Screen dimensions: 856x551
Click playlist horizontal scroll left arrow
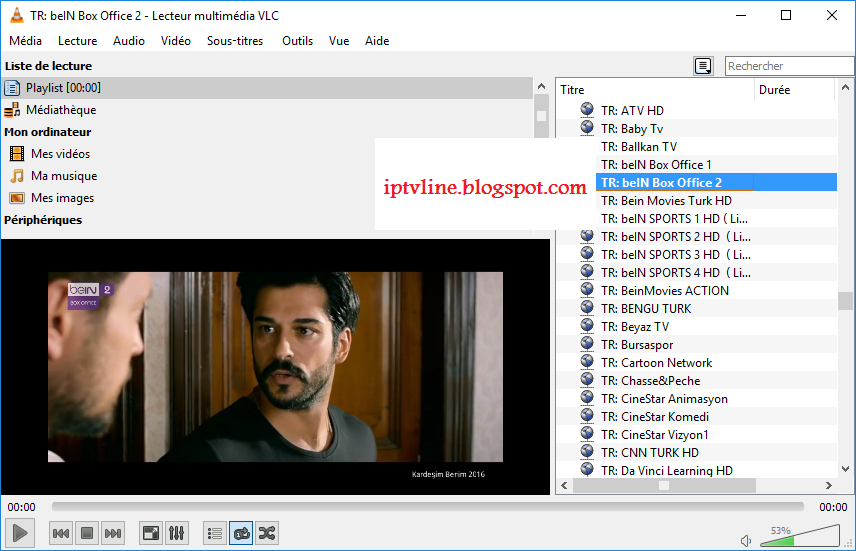click(564, 485)
